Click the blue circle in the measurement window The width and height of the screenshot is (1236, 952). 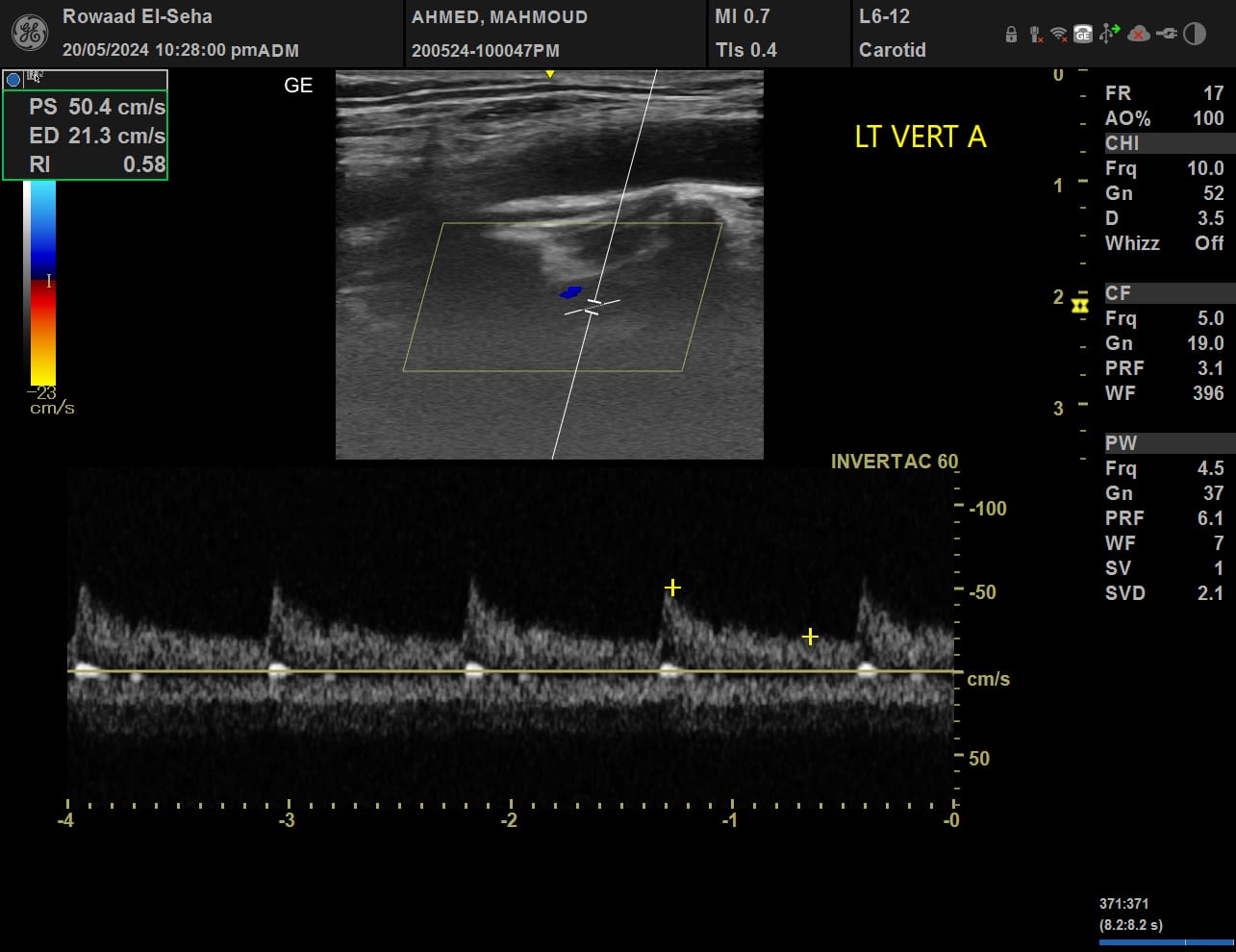pyautogui.click(x=13, y=80)
